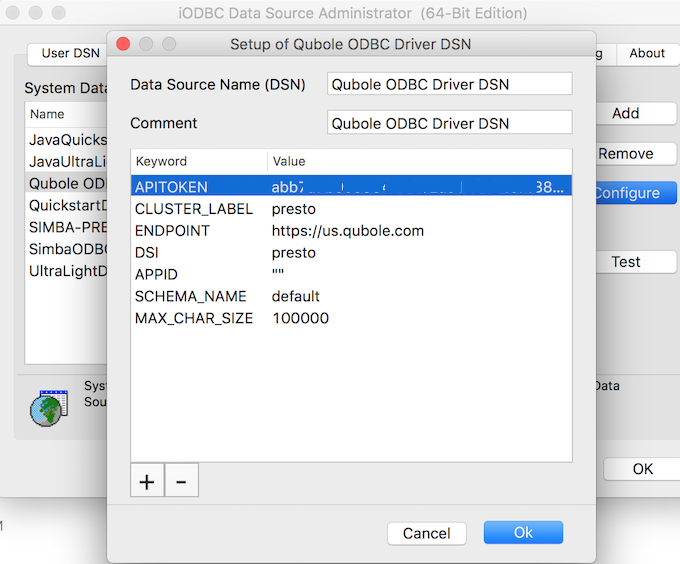Select the MAX_CHAR_SIZE keyword row
Viewport: 680px width, 564px height.
[x=351, y=318]
